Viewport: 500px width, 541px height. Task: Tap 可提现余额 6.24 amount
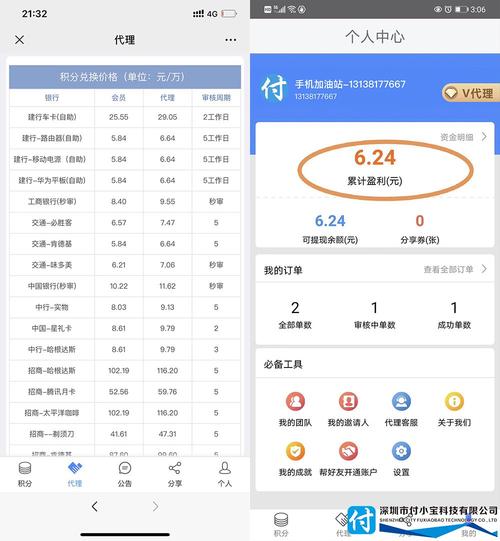point(330,221)
